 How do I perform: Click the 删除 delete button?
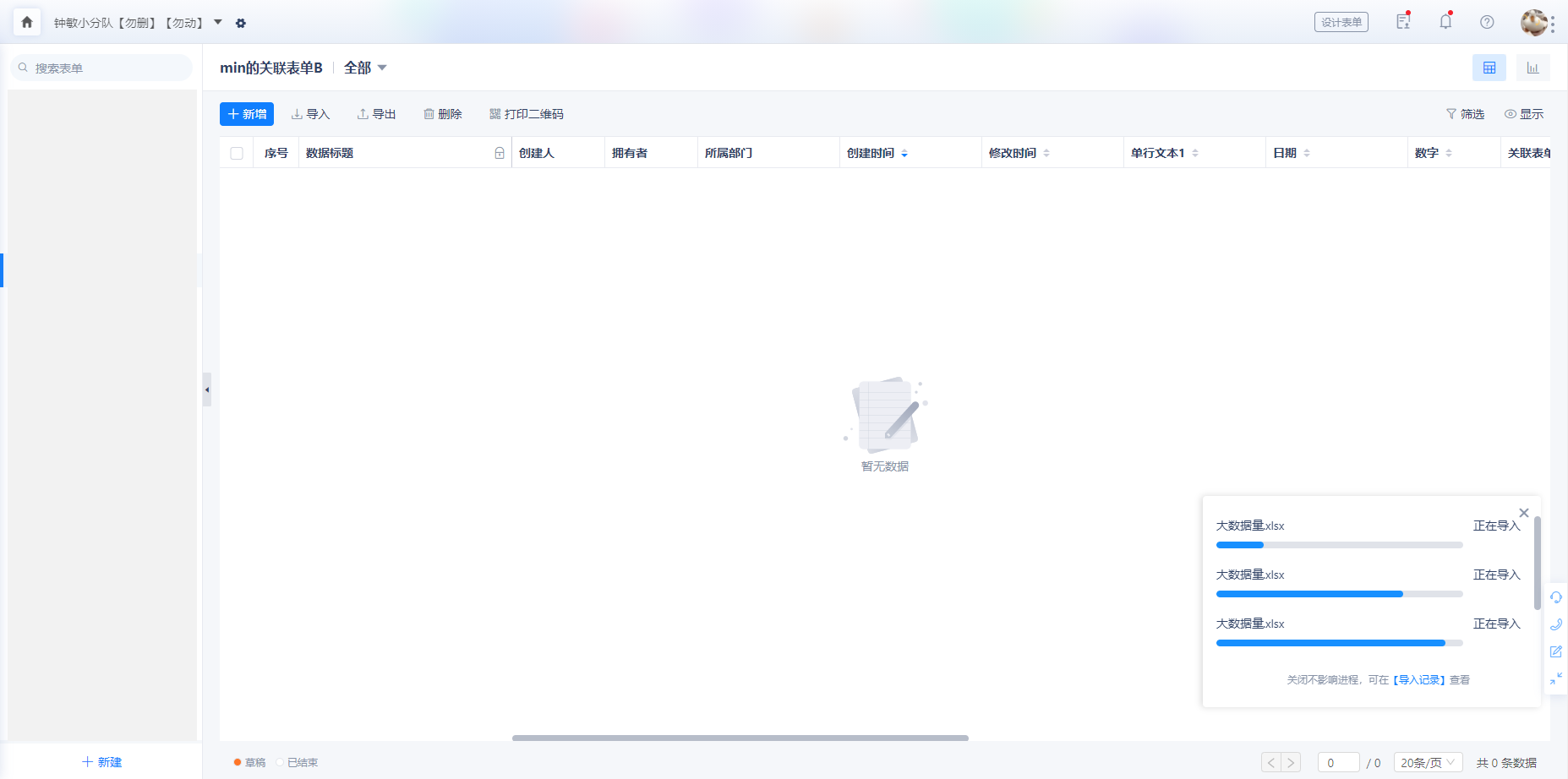coord(442,114)
